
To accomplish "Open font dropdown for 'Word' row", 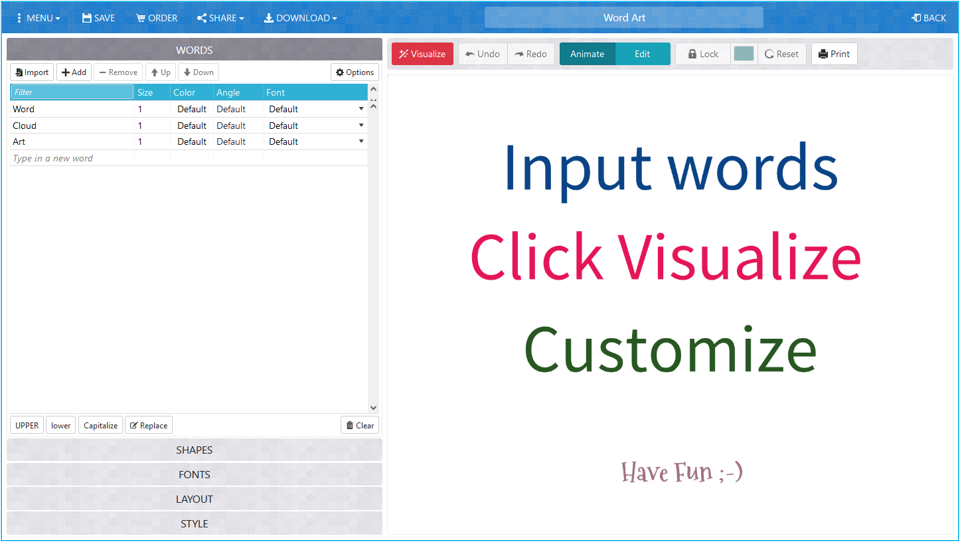I will [361, 109].
